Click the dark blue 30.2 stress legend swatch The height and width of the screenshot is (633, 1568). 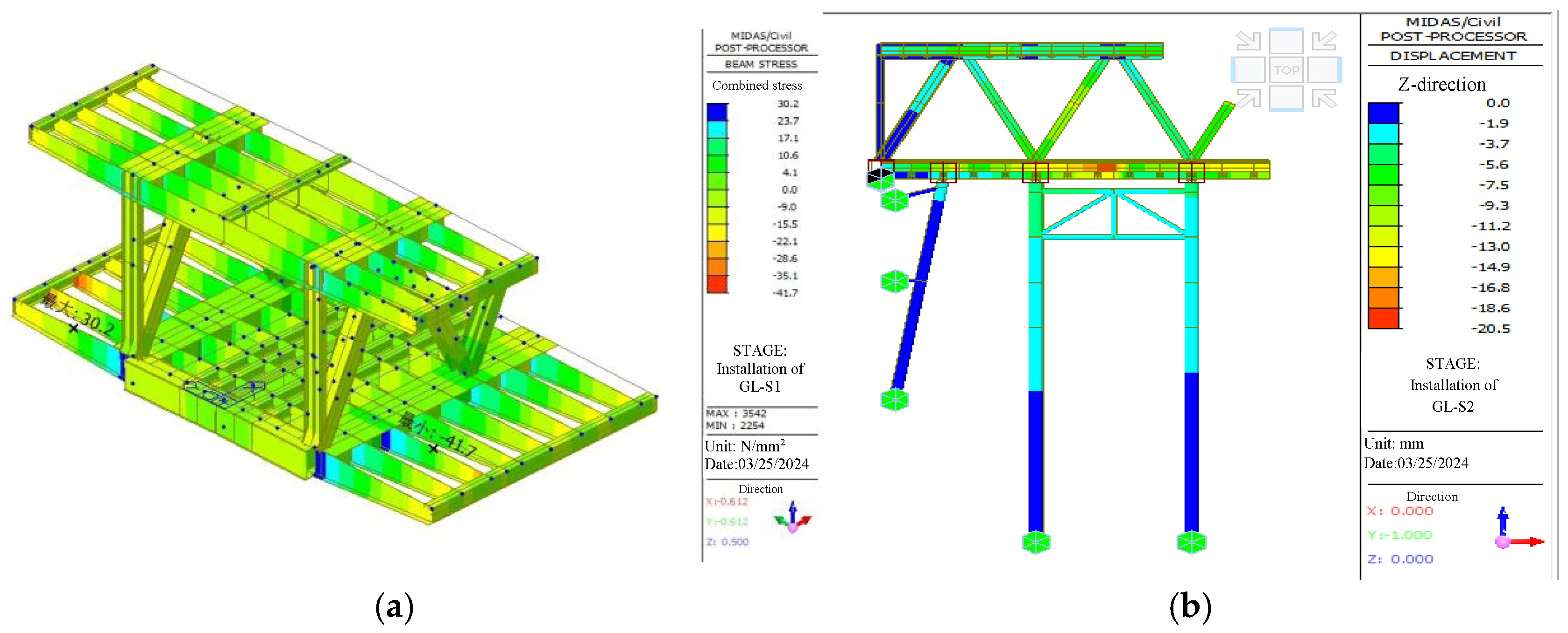tap(717, 112)
